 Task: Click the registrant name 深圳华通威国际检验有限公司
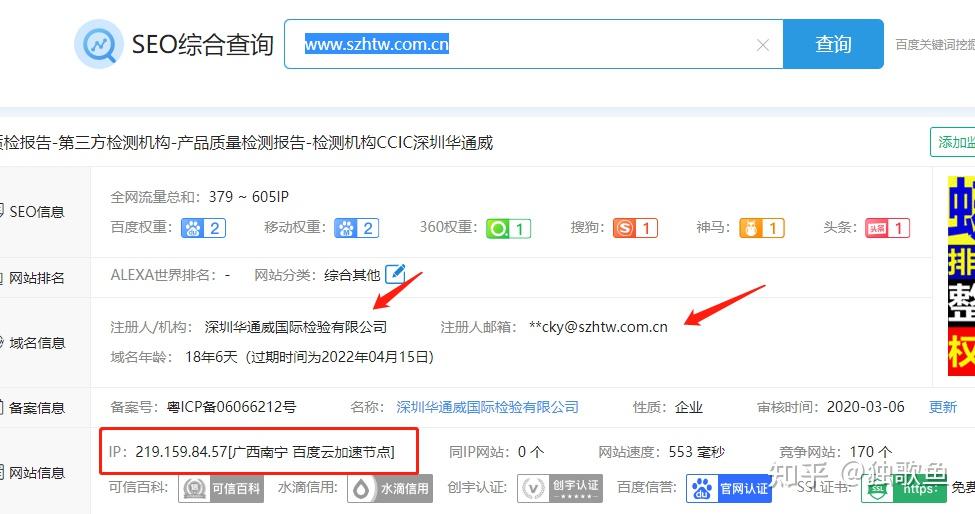[296, 327]
